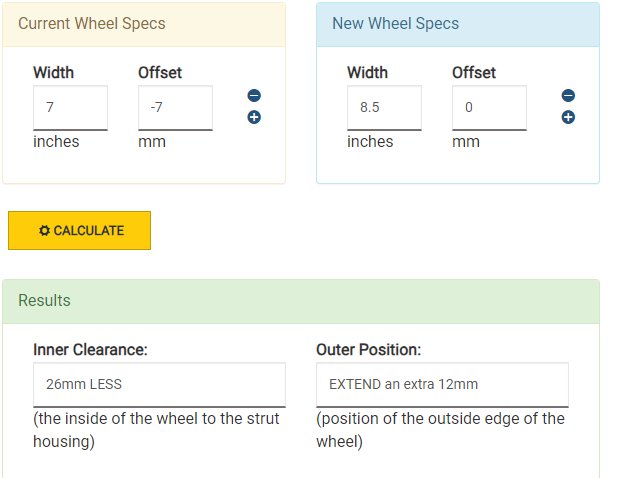This screenshot has height=478, width=619.
Task: Click the Outer Position label
Action: pos(369,350)
